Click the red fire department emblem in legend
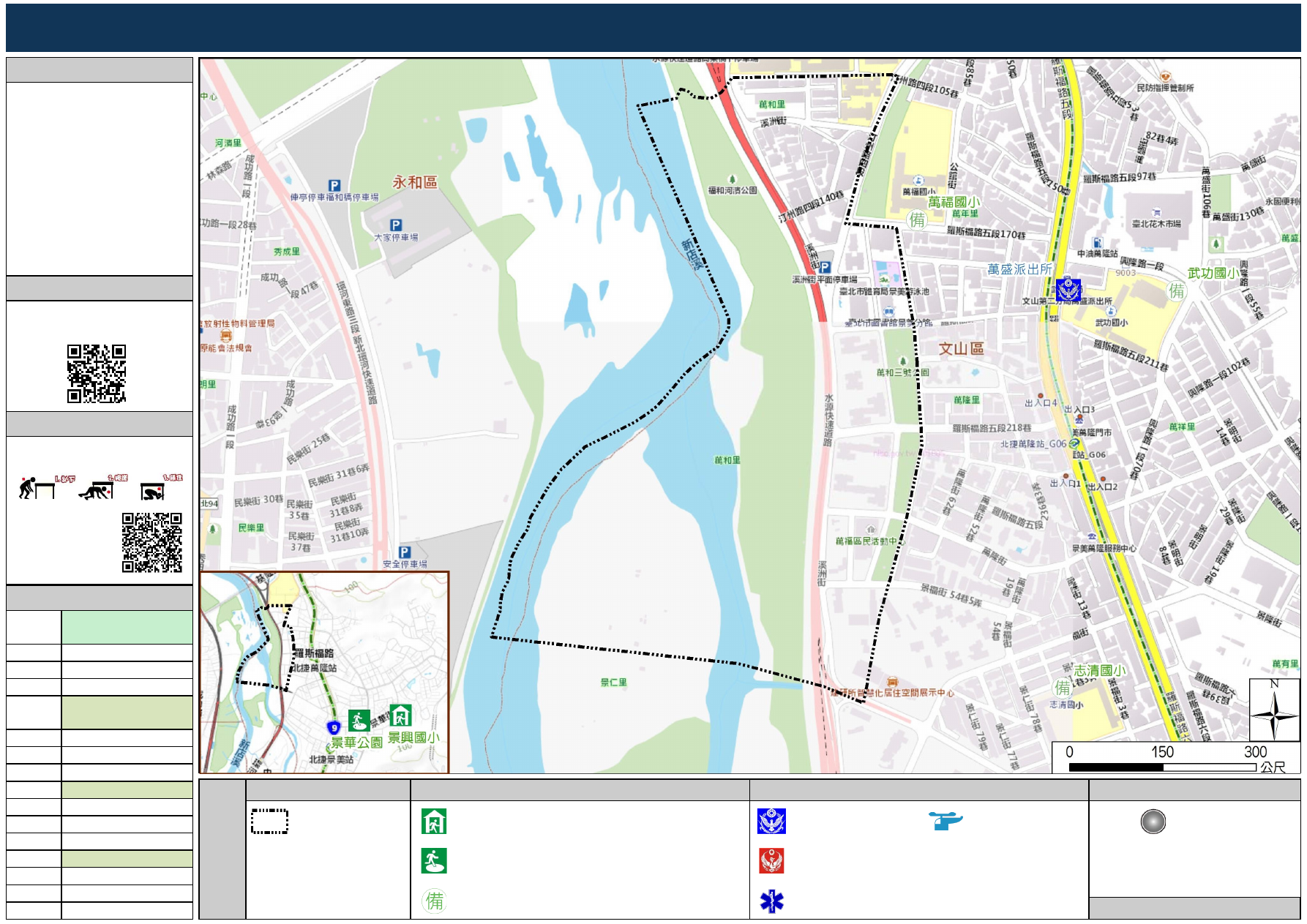This screenshot has width=1307, height=924. coord(771,861)
